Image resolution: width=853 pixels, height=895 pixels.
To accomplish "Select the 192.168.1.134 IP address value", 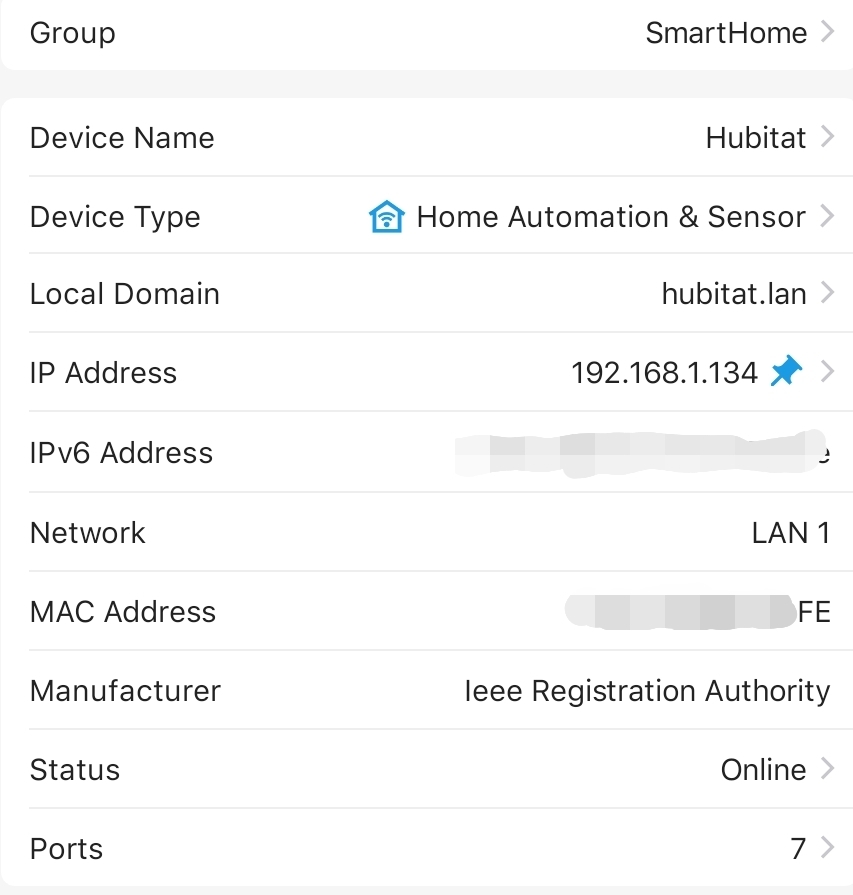I will (x=665, y=373).
